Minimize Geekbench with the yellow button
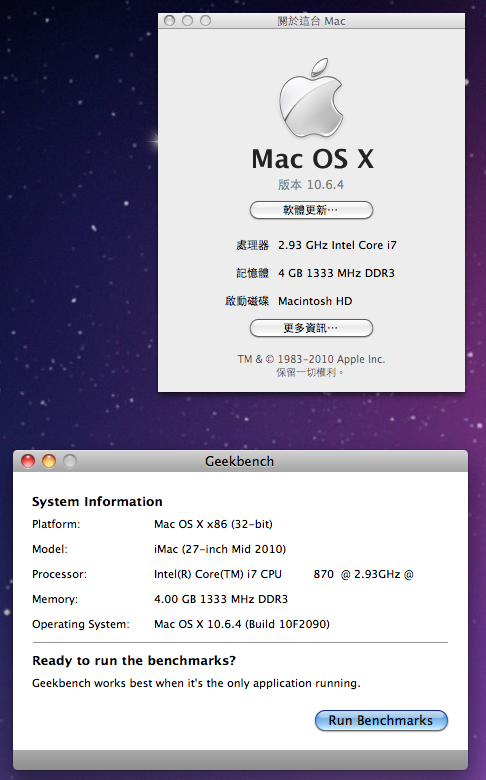Screen dimensions: 486x780 click(x=49, y=462)
